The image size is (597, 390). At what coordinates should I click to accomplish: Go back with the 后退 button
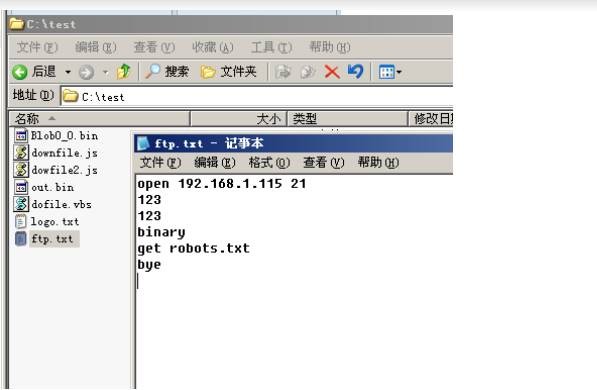(34, 72)
